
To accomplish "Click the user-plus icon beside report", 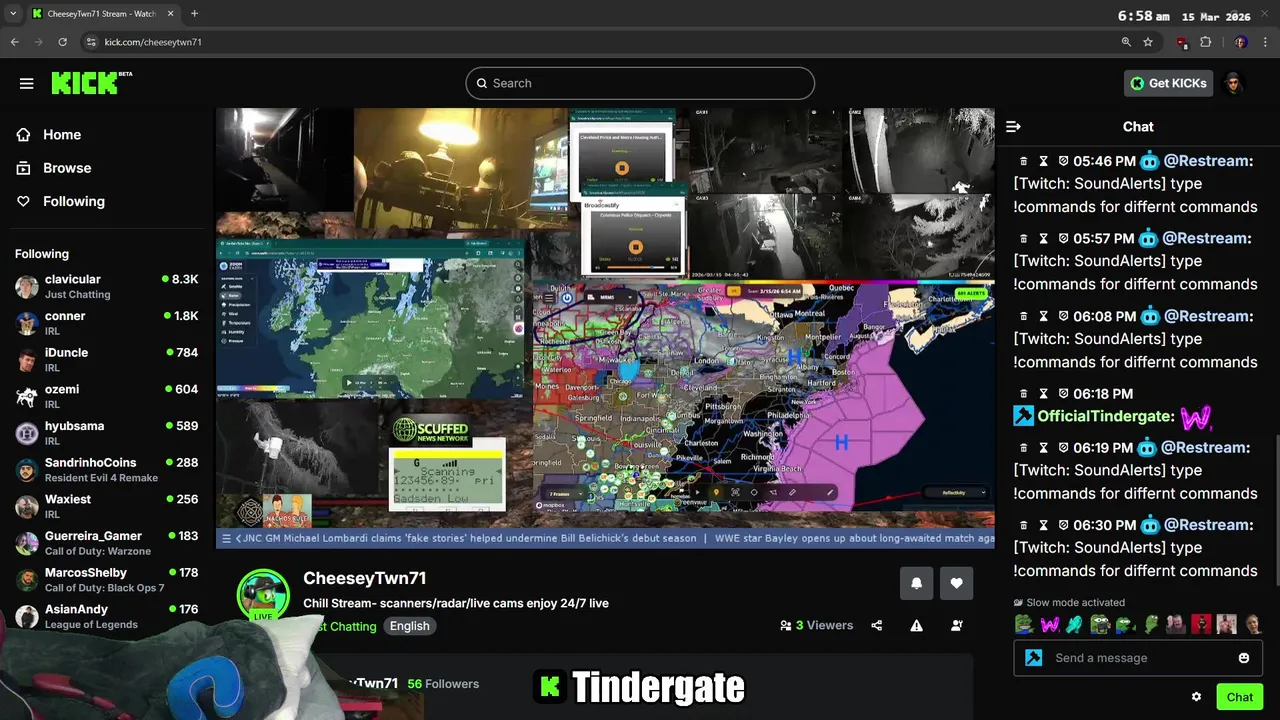I will [957, 626].
